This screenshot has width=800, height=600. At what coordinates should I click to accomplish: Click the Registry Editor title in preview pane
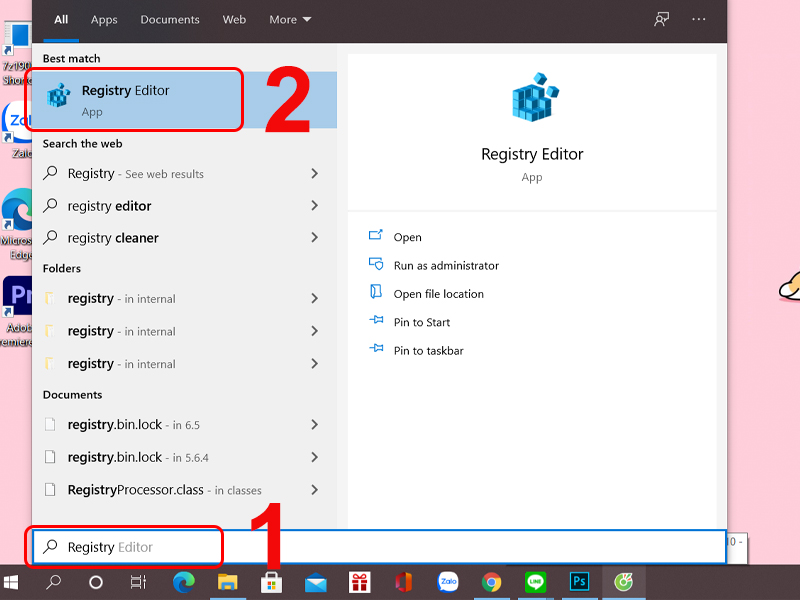[532, 154]
